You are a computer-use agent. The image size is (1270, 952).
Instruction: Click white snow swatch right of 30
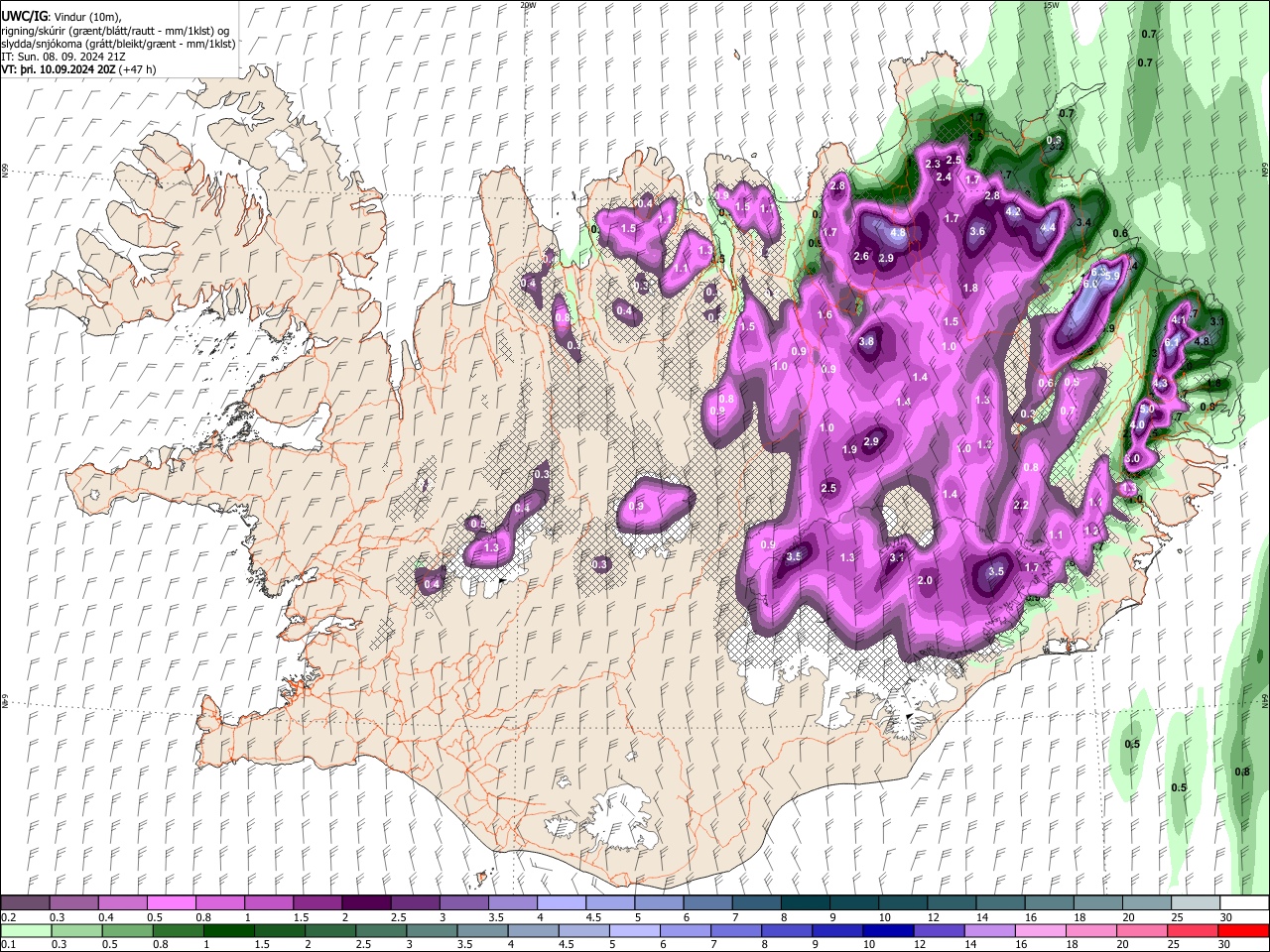[1242, 903]
